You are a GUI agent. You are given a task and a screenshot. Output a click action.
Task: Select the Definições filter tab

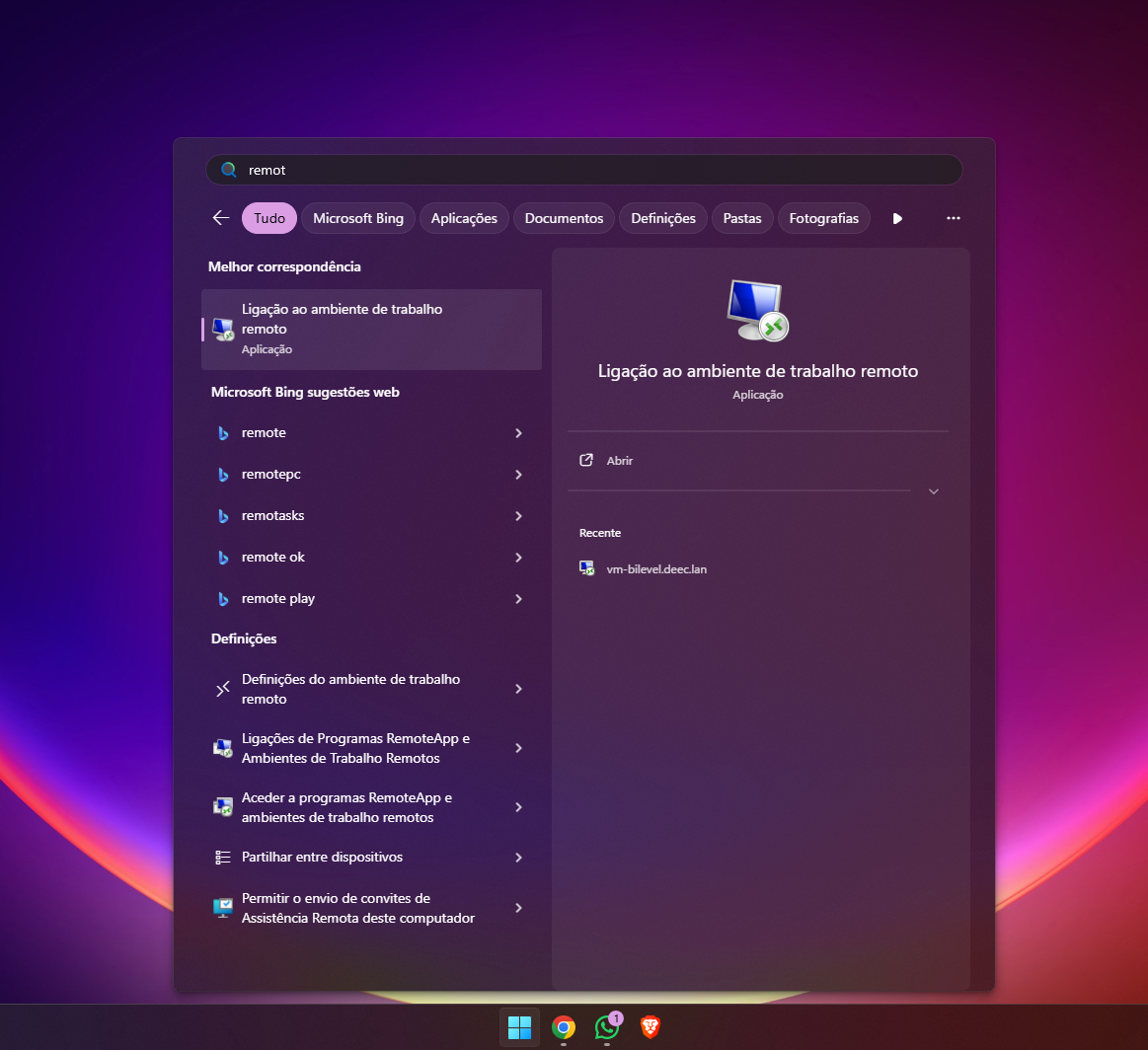pyautogui.click(x=663, y=218)
